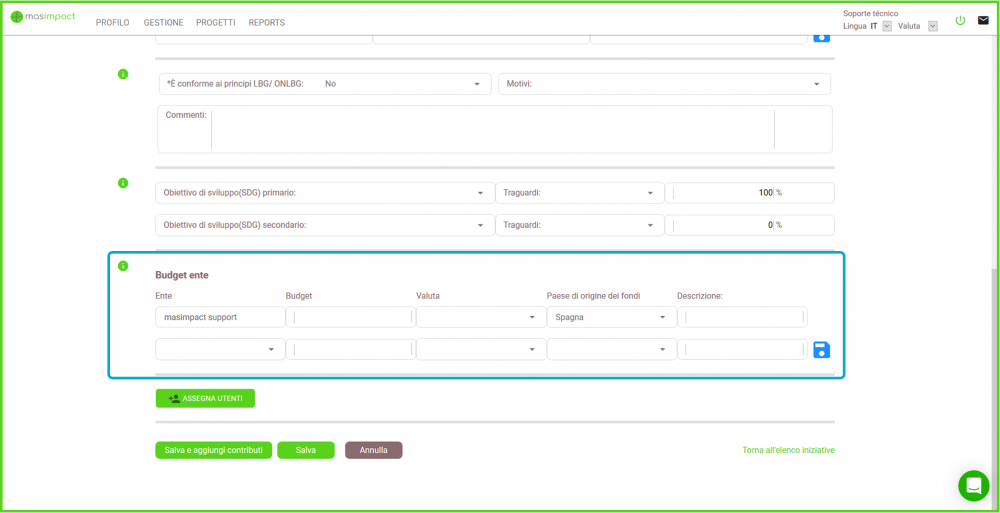This screenshot has height=513, width=1000.
Task: Expand the Motivi dropdown
Action: click(664, 84)
